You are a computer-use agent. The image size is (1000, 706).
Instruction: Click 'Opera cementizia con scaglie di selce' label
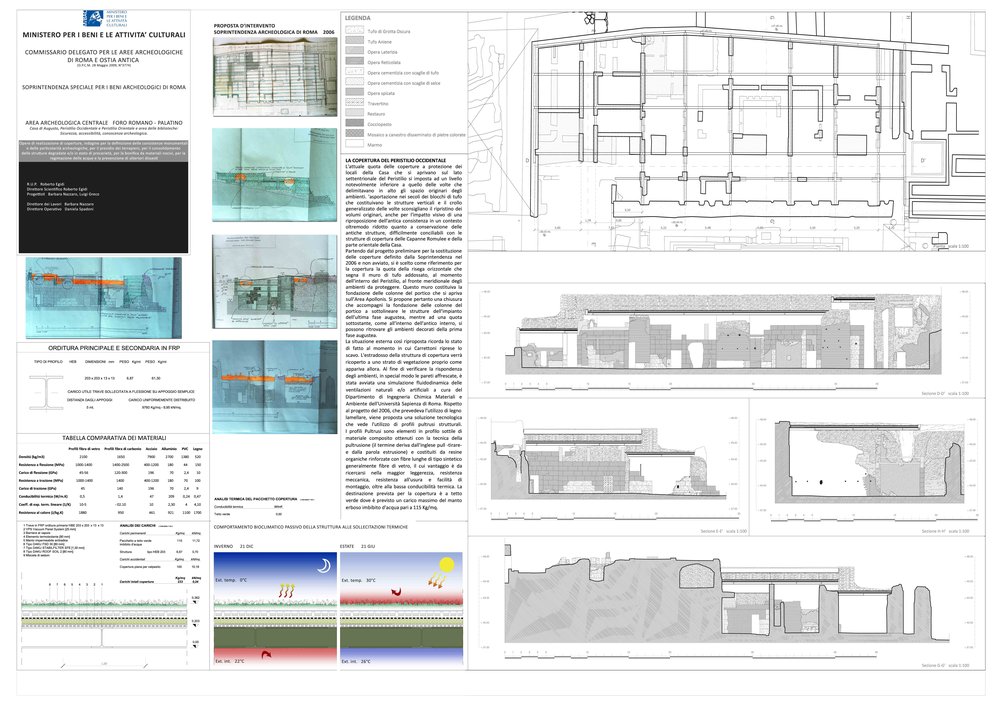(x=404, y=83)
